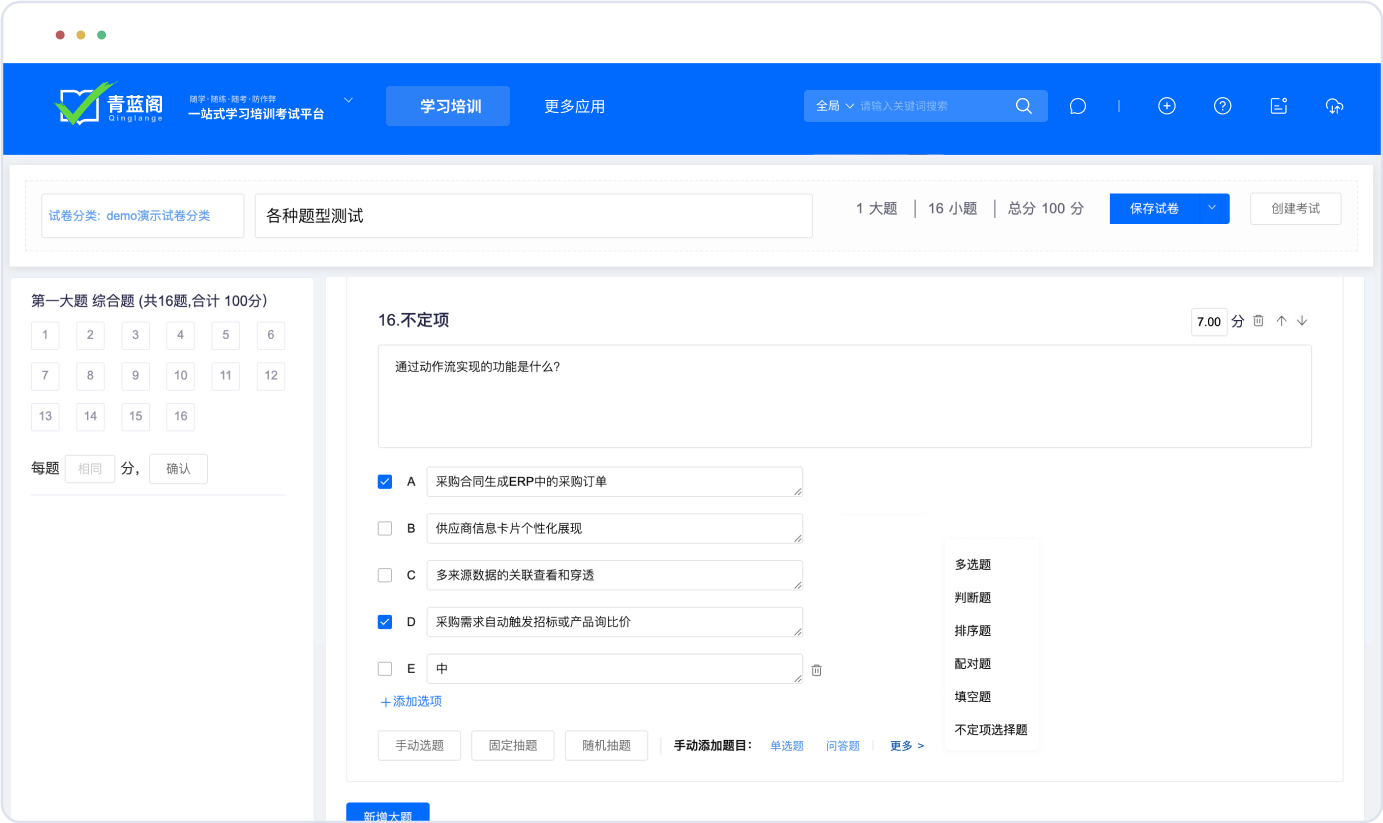Move question 16 up with arrow

click(1281, 321)
